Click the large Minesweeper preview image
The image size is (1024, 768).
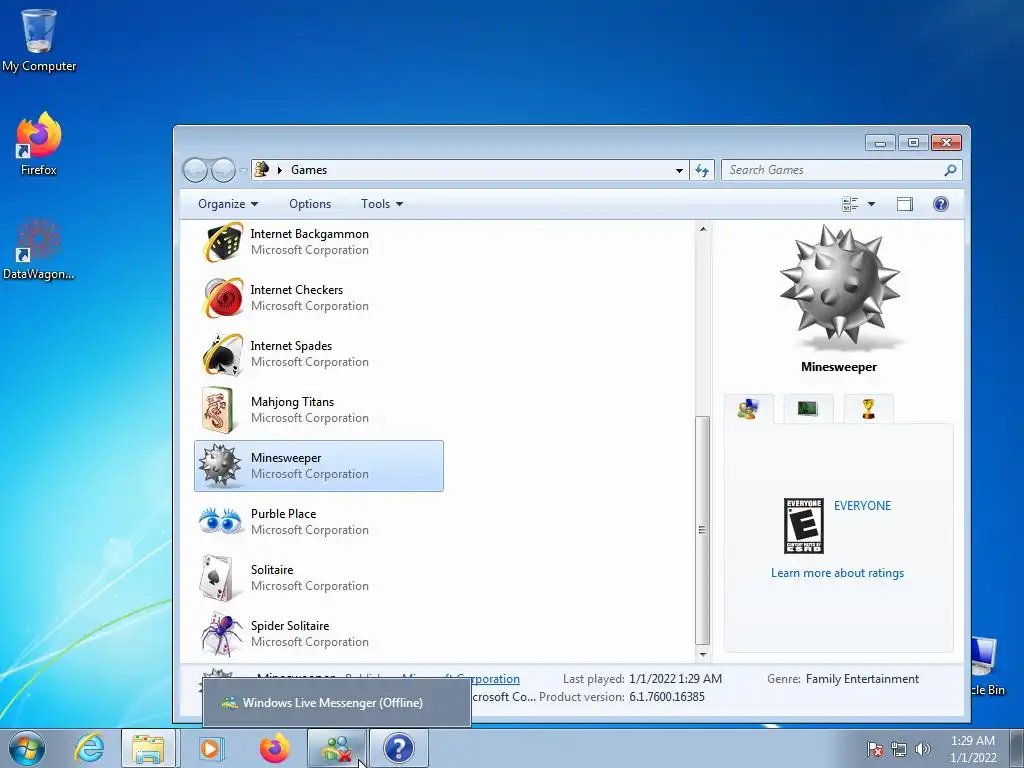click(x=839, y=285)
